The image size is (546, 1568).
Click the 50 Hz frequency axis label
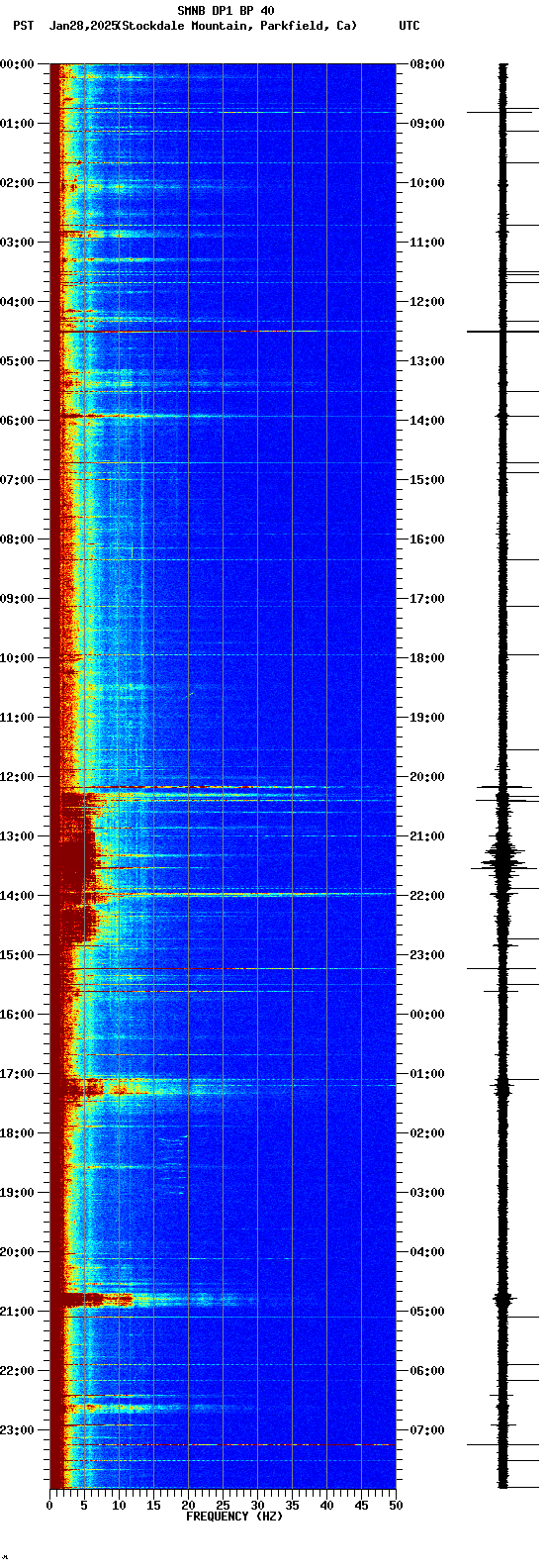[396, 1506]
